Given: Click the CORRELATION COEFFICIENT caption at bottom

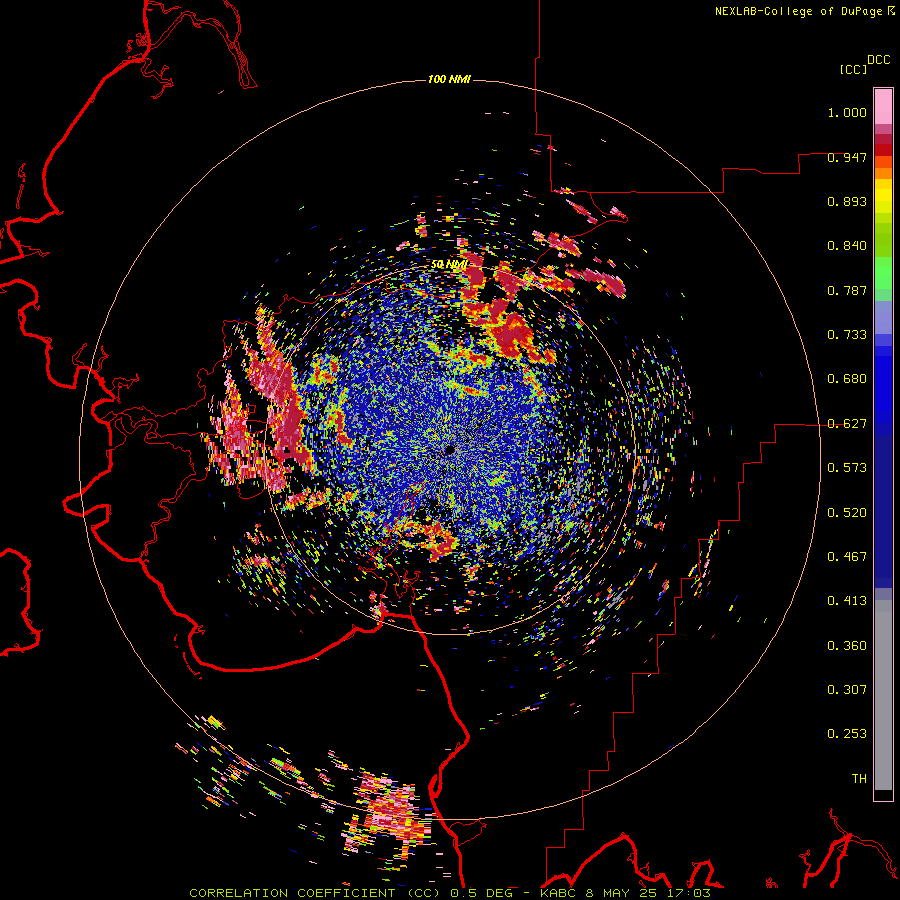Looking at the screenshot, I should coord(450,893).
